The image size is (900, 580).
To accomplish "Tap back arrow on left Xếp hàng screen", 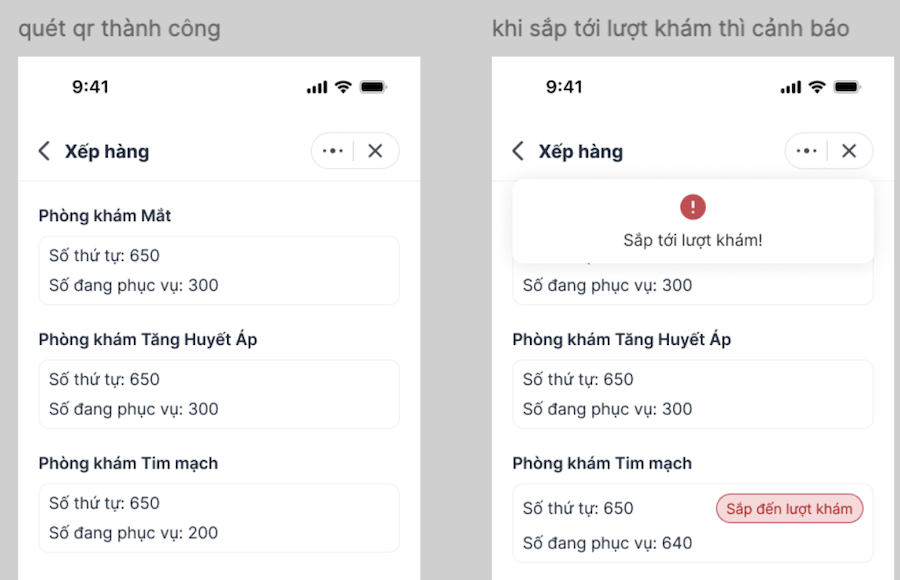I will click(x=44, y=151).
